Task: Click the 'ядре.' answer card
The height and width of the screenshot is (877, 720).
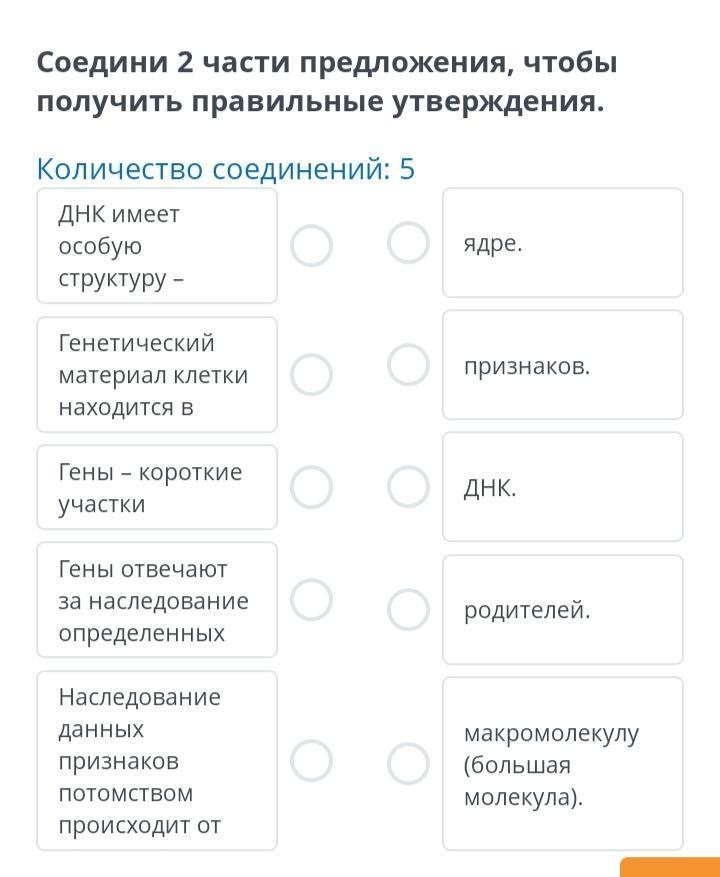Action: [x=562, y=243]
